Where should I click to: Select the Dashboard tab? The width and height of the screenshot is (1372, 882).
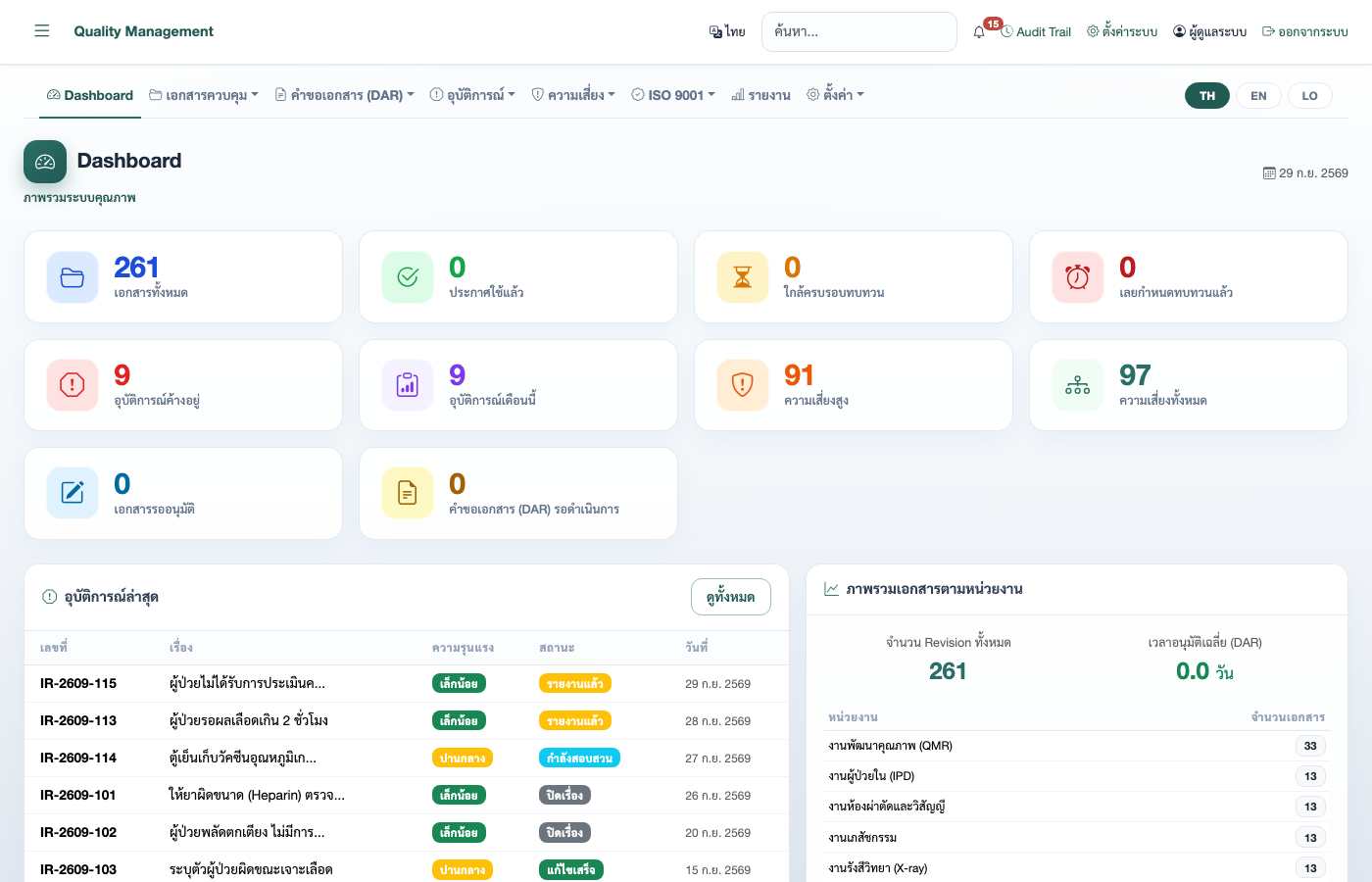tap(90, 95)
